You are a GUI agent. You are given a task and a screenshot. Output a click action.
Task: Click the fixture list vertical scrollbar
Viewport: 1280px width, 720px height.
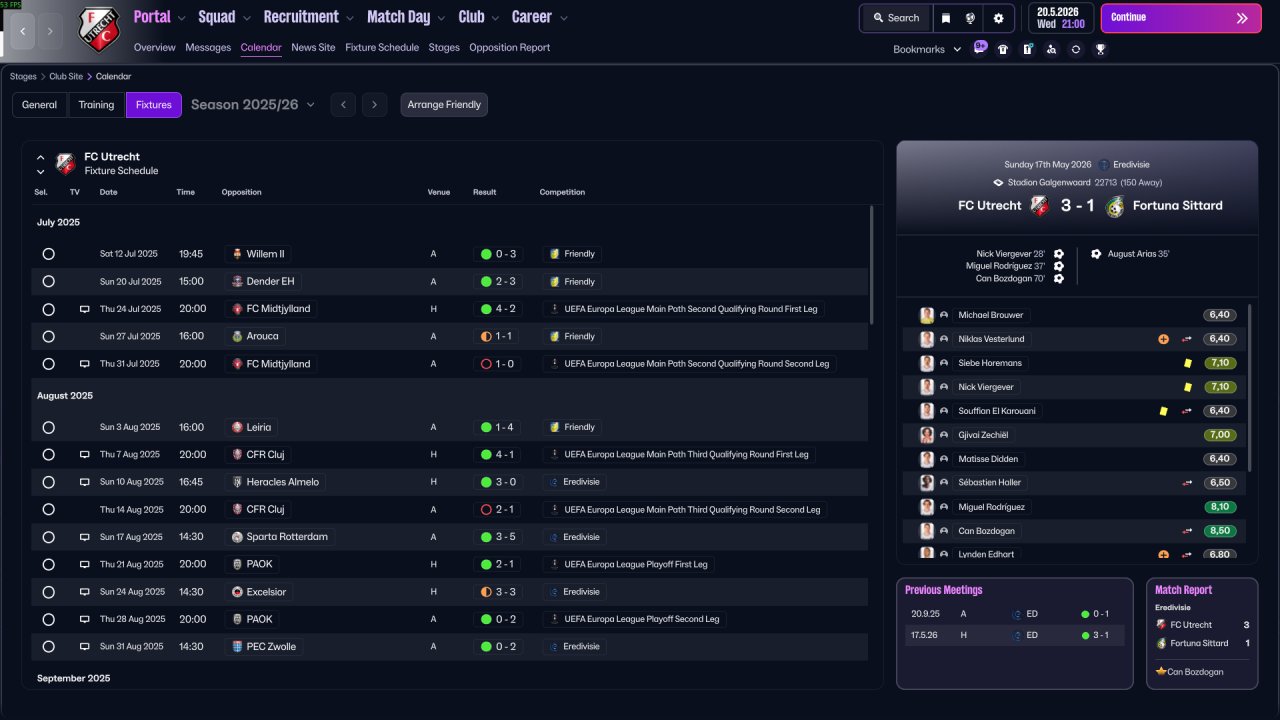[x=871, y=265]
